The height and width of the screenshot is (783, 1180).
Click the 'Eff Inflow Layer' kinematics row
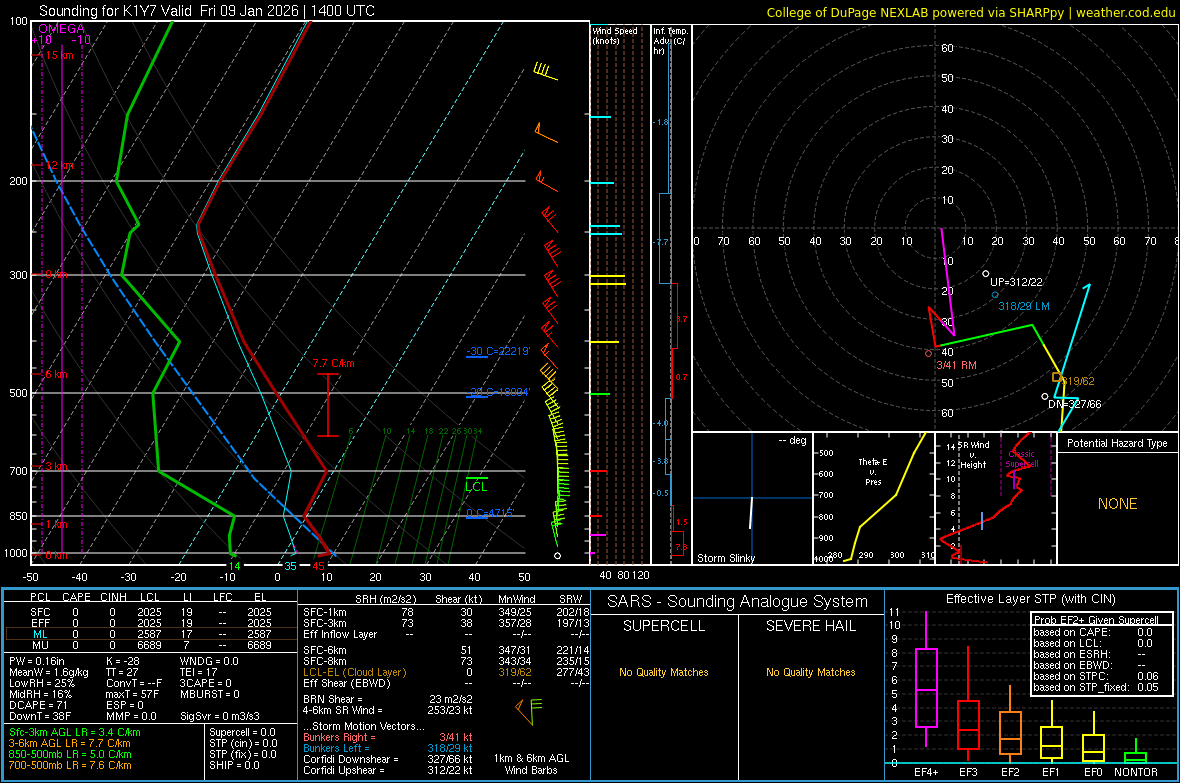point(446,634)
